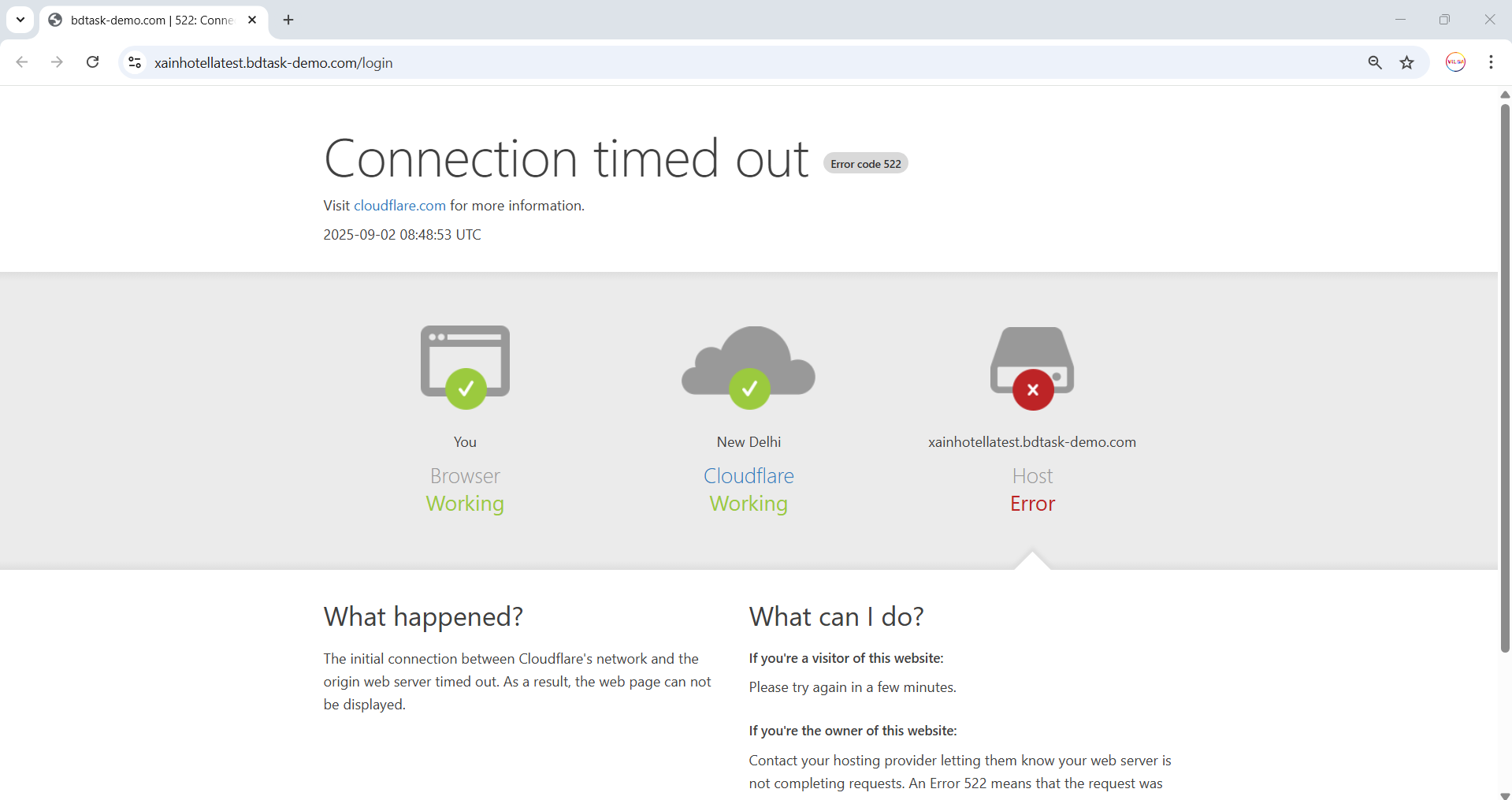
Task: Restore down the Chrome window
Action: coord(1444,20)
